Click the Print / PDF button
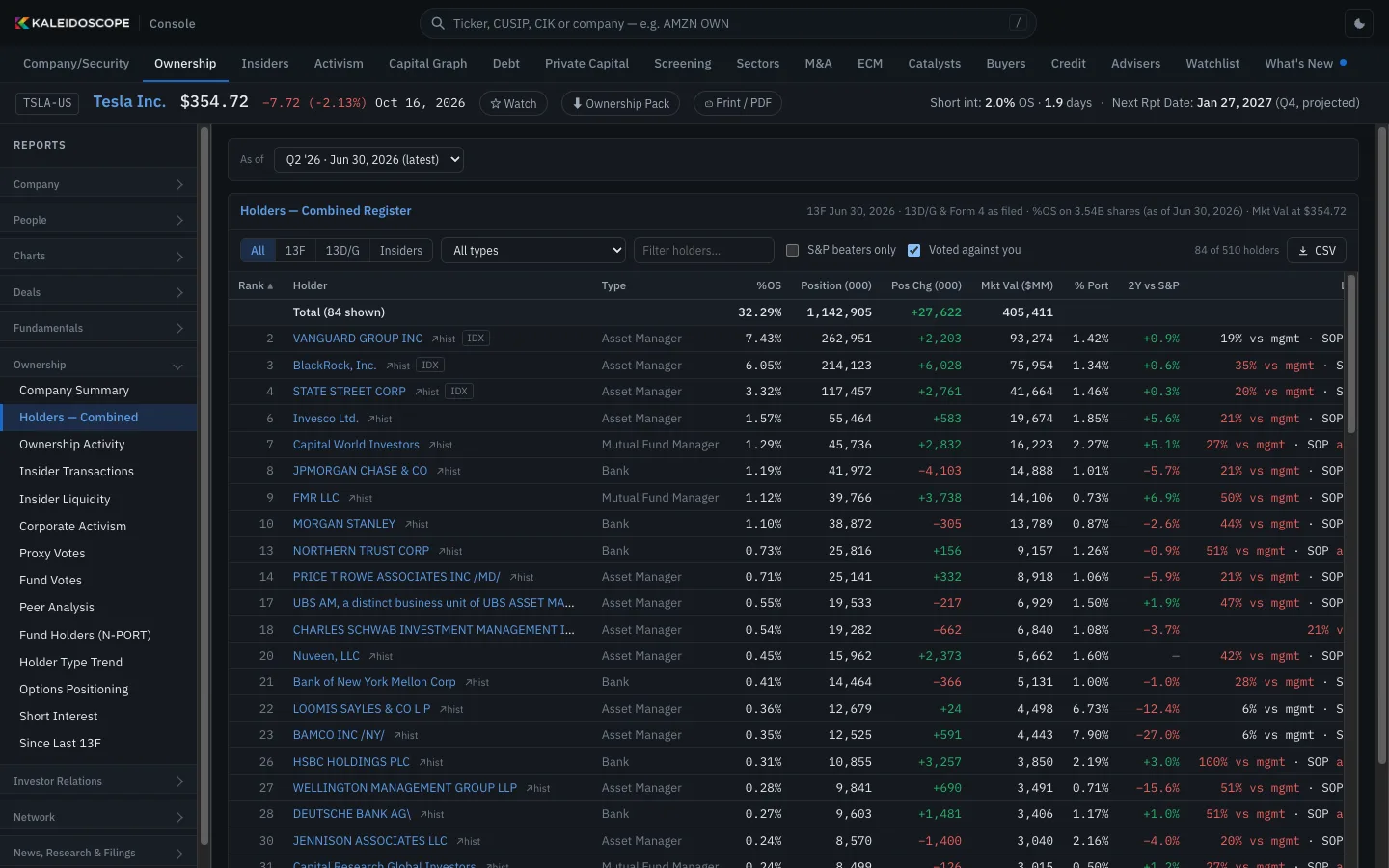Screen dimensions: 1389x868 tap(738, 103)
